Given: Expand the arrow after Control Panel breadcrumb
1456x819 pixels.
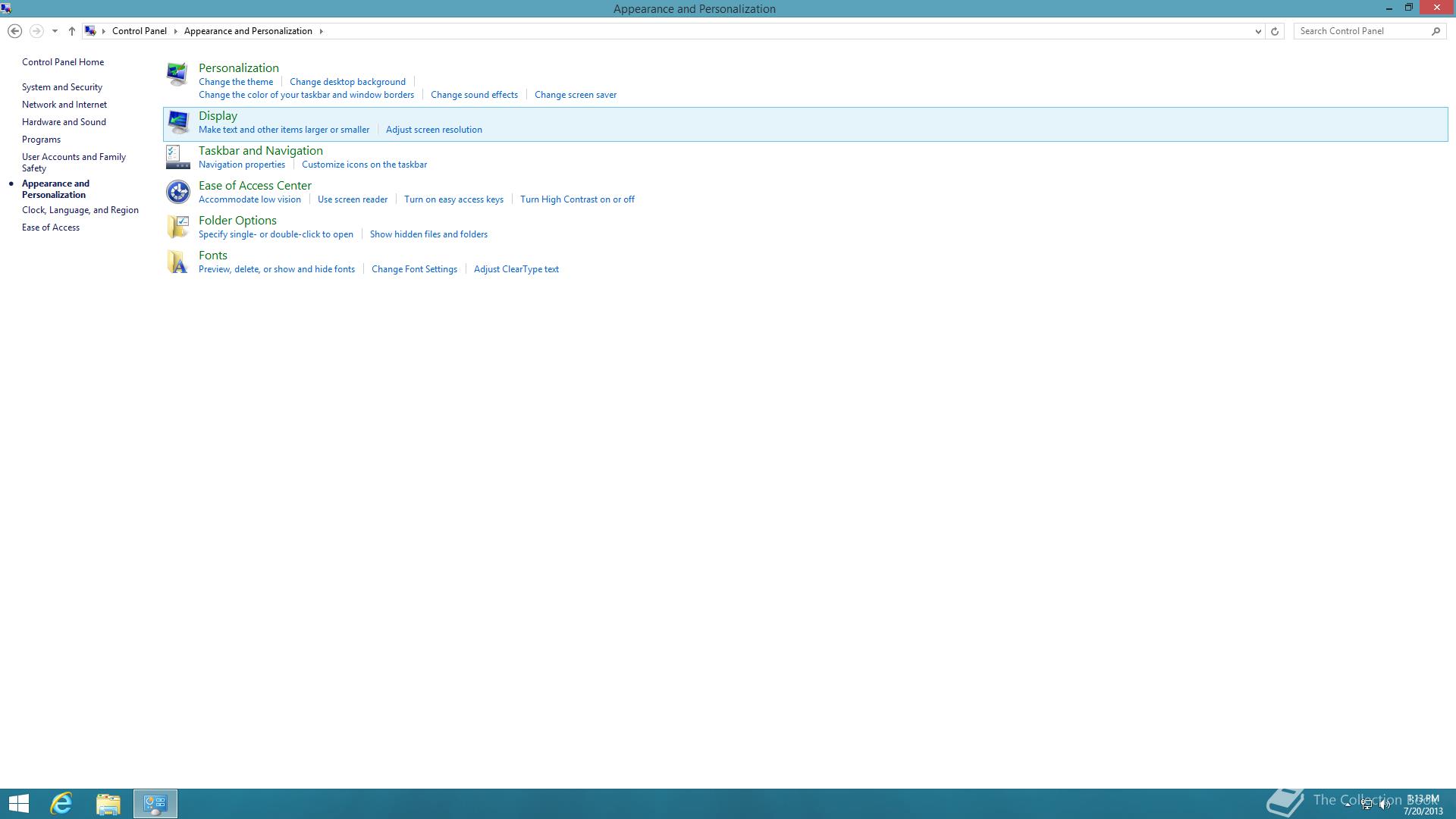Looking at the screenshot, I should click(175, 31).
